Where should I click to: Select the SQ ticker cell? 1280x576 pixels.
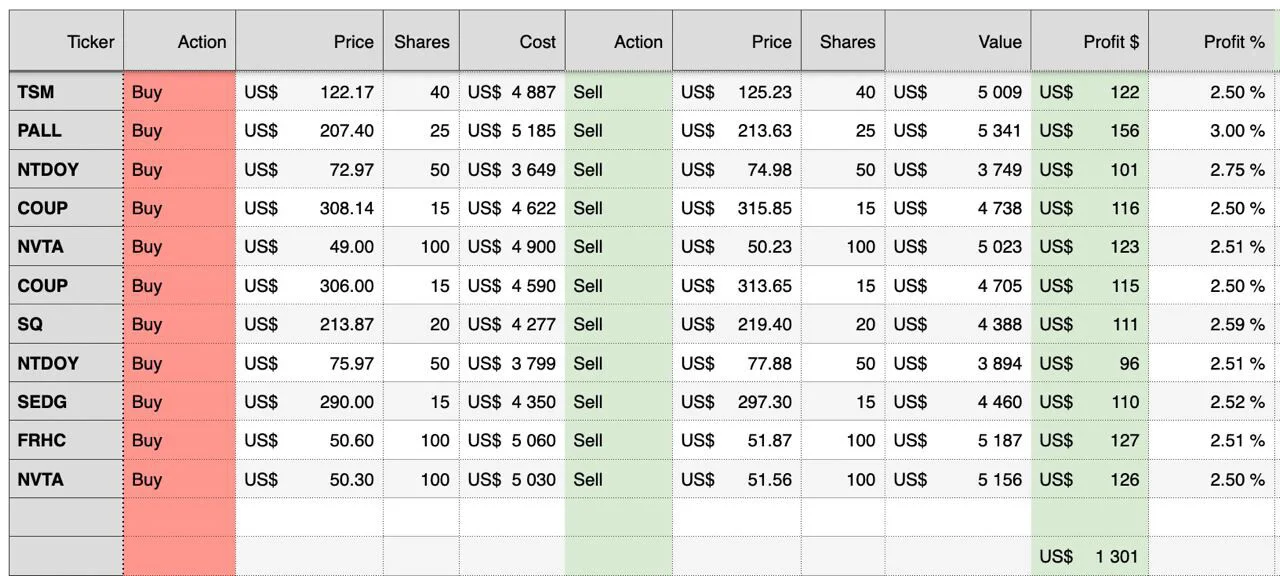tap(66, 324)
